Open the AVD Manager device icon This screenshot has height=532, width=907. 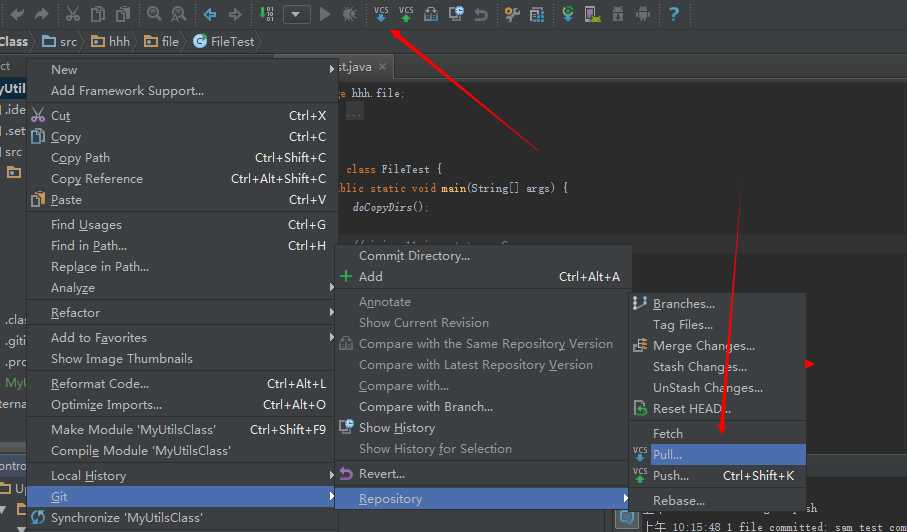click(593, 14)
